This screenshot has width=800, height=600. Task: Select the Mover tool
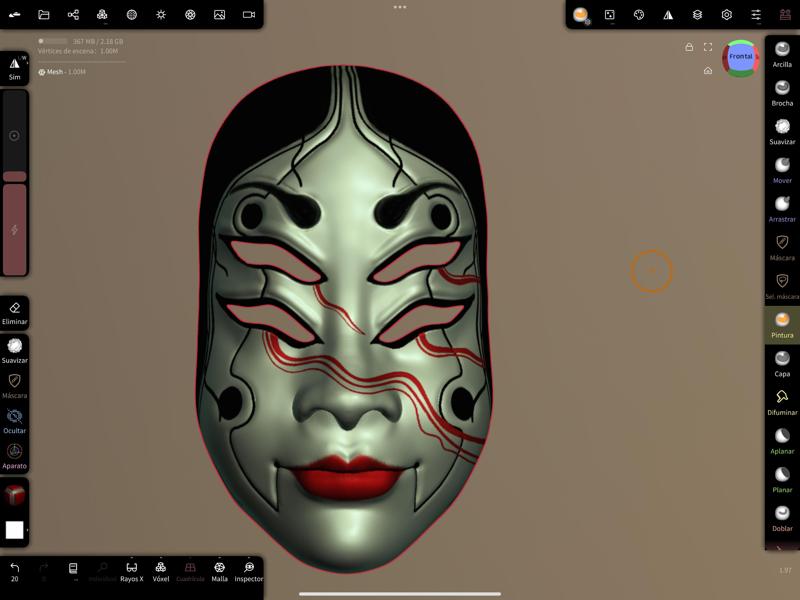782,171
